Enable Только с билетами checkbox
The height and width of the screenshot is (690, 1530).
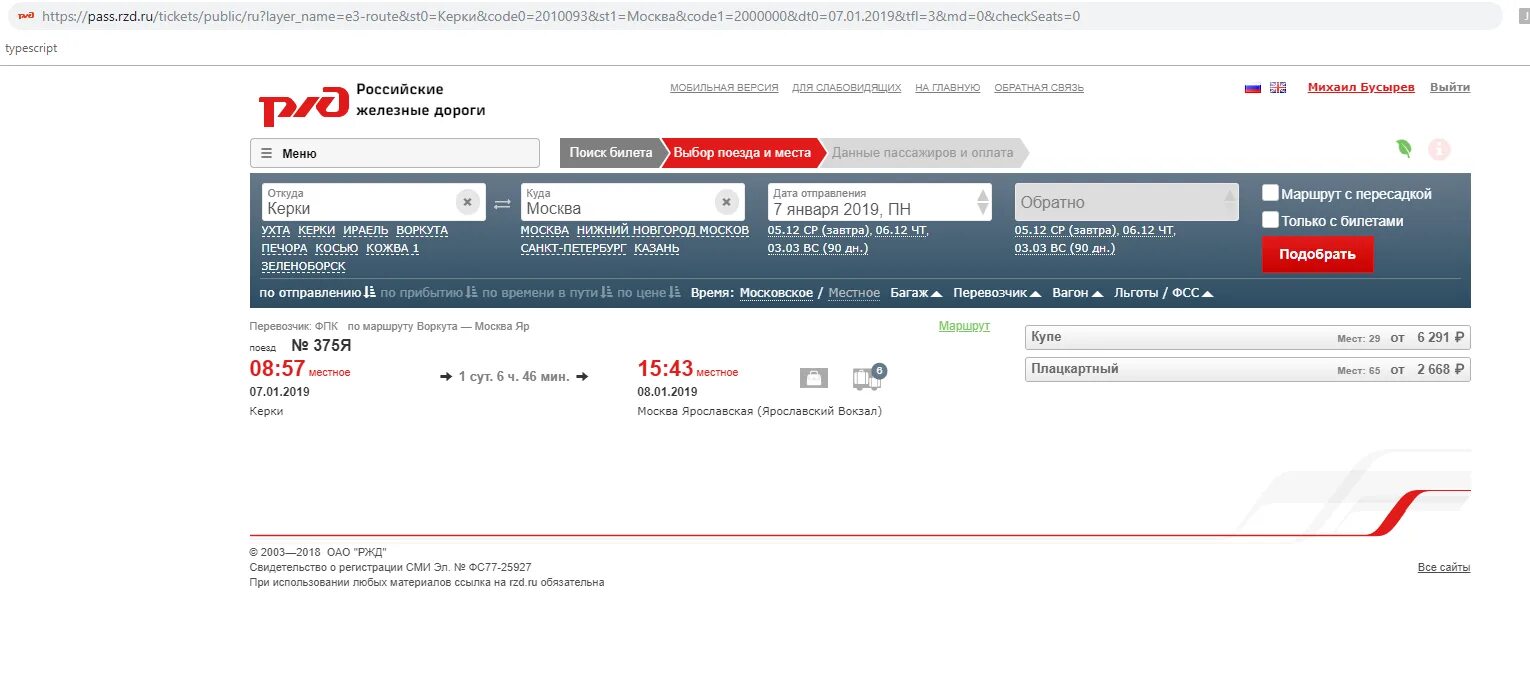[x=1270, y=220]
